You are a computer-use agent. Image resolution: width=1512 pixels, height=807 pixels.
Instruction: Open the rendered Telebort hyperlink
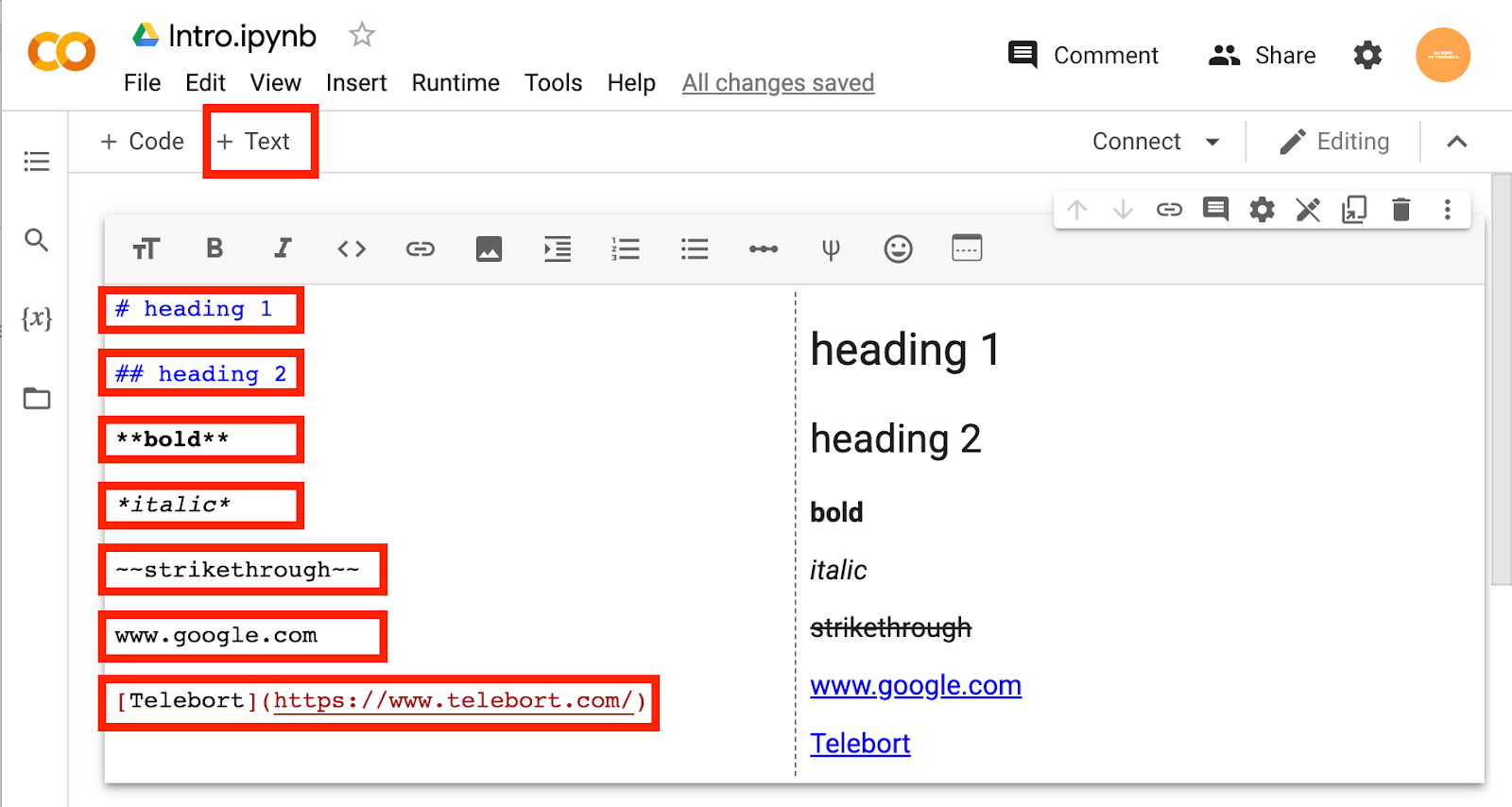(860, 744)
